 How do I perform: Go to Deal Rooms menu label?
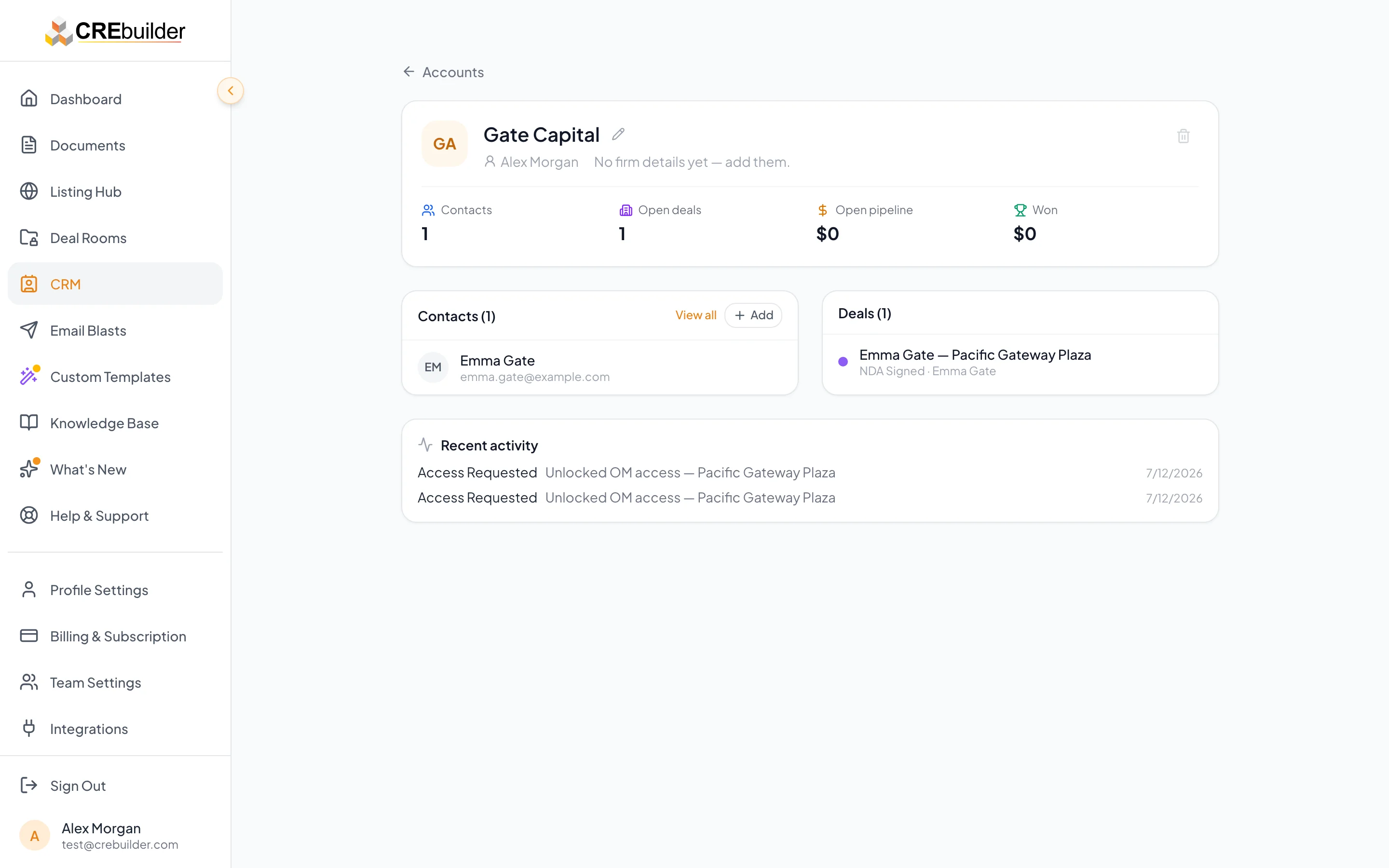(88, 238)
